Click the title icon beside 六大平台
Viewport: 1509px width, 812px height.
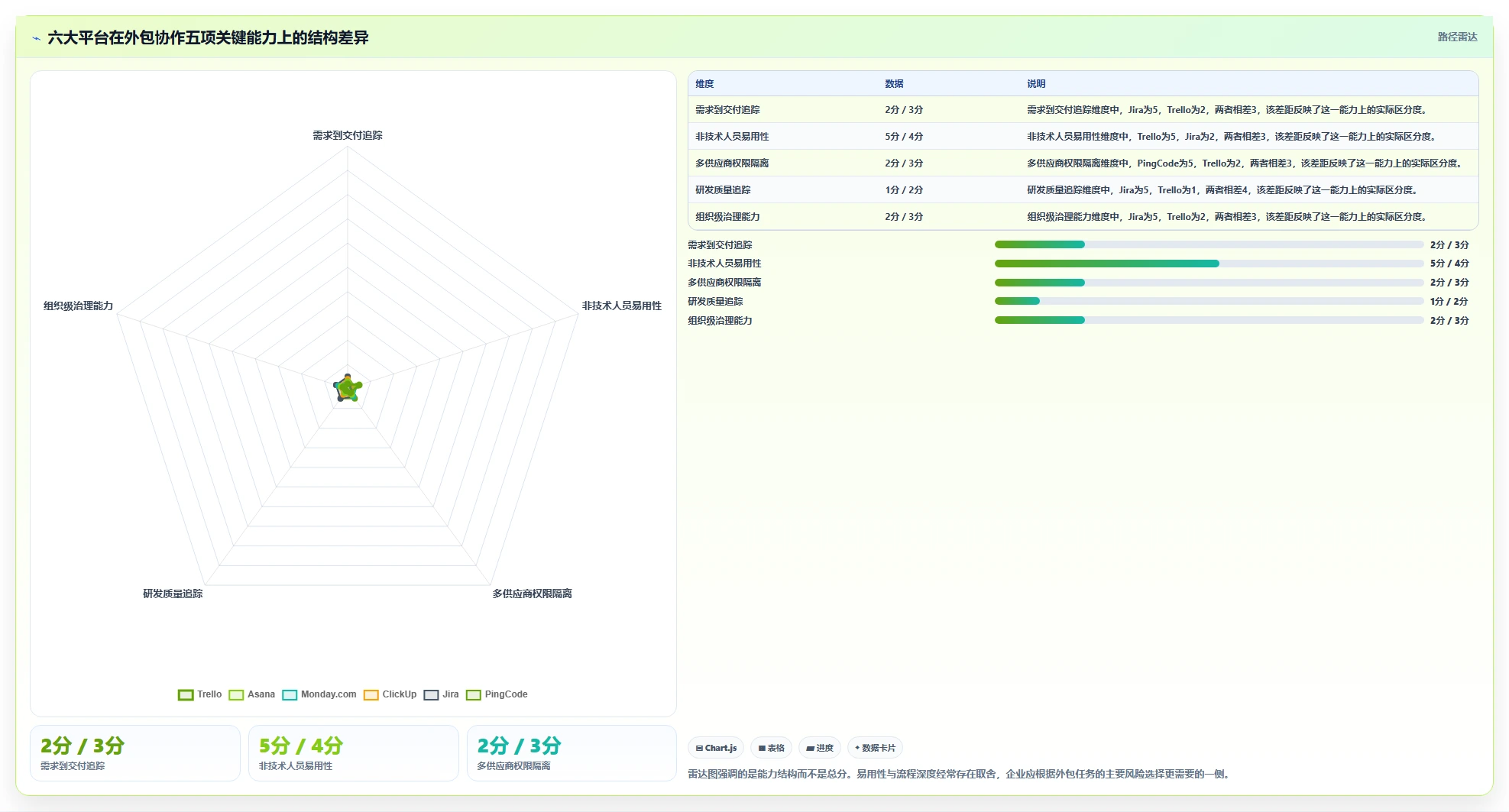(36, 38)
